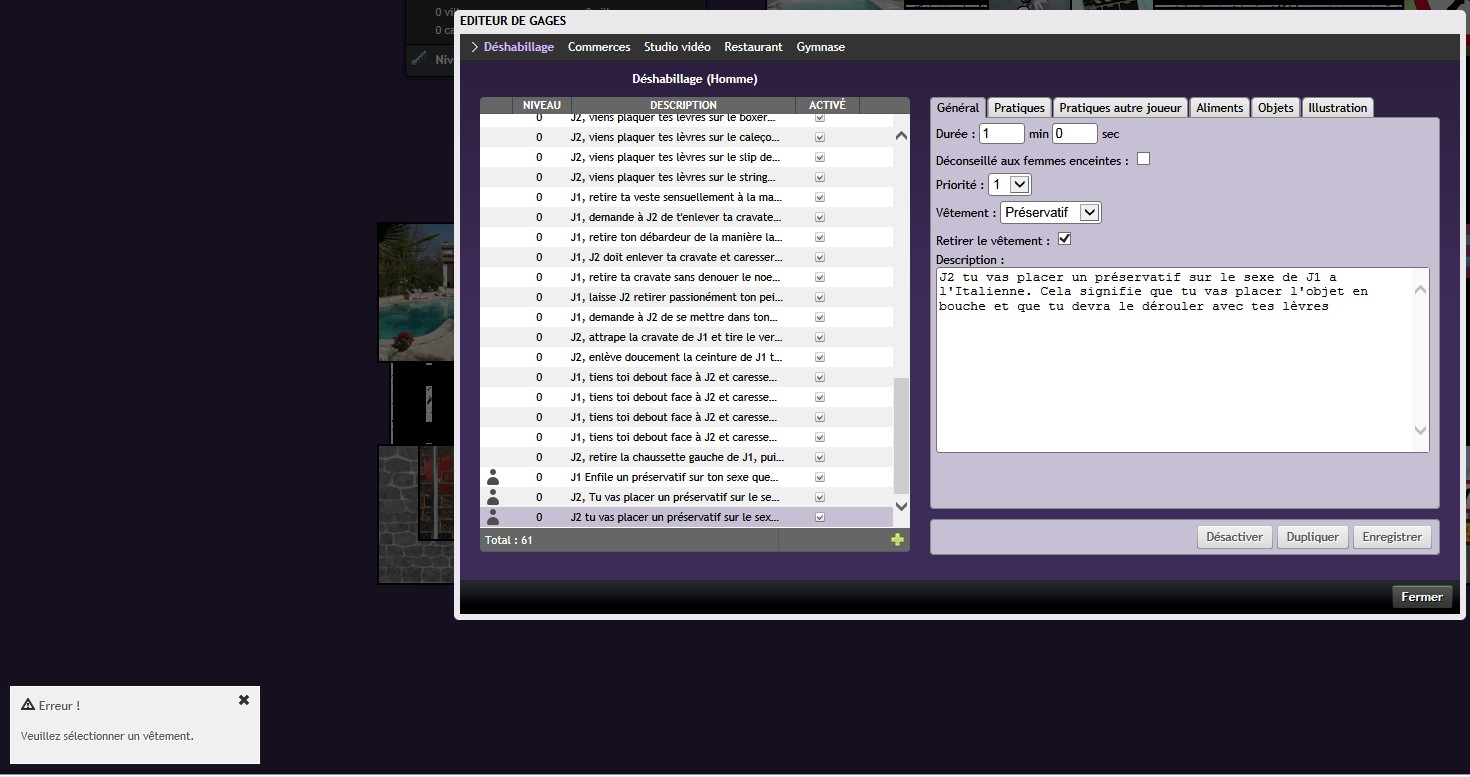Viewport: 1470px width, 777px height.
Task: Click the Enregistrer button
Action: (1391, 537)
